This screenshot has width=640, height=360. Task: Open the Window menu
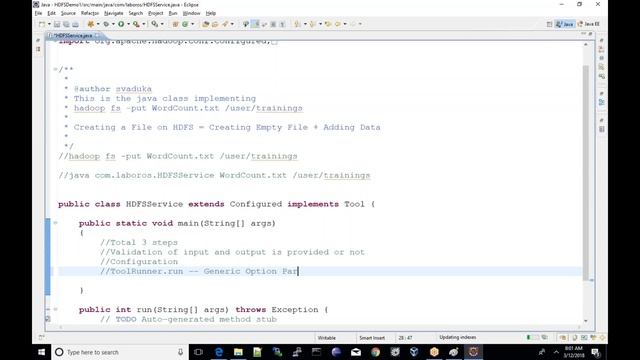coord(191,13)
